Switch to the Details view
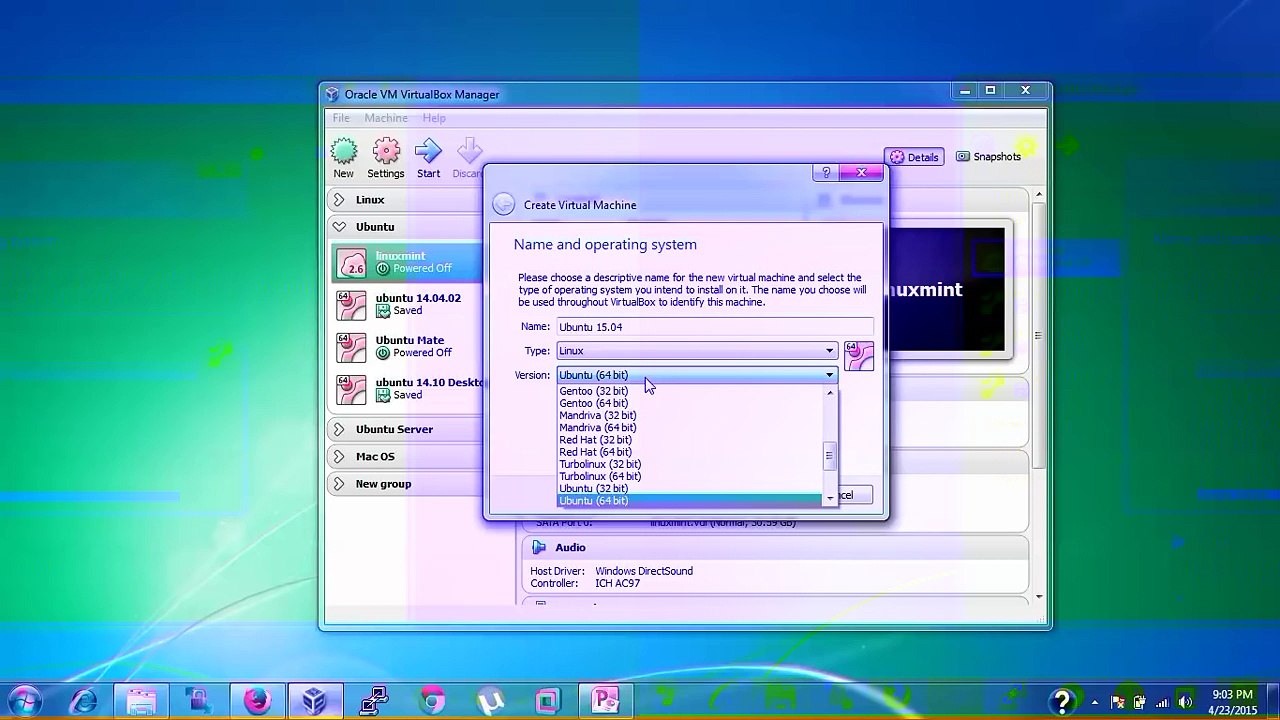 click(x=914, y=157)
